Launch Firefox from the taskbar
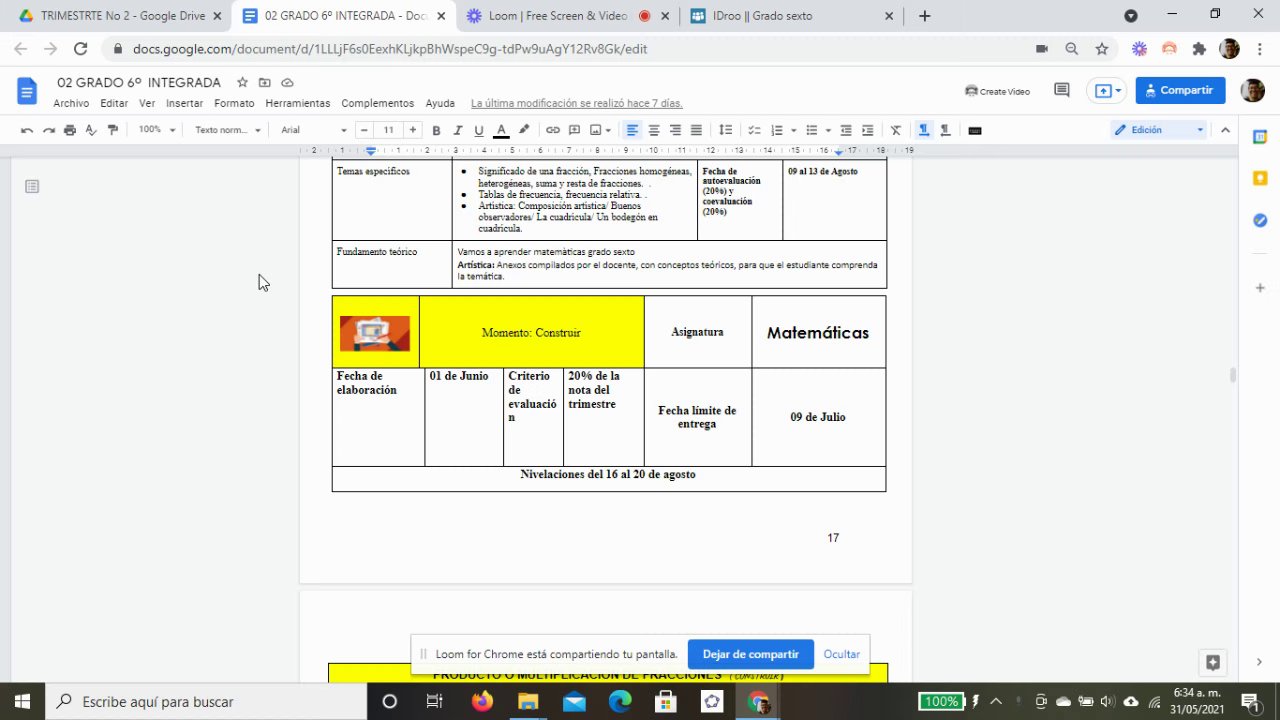The width and height of the screenshot is (1280, 720). [482, 702]
